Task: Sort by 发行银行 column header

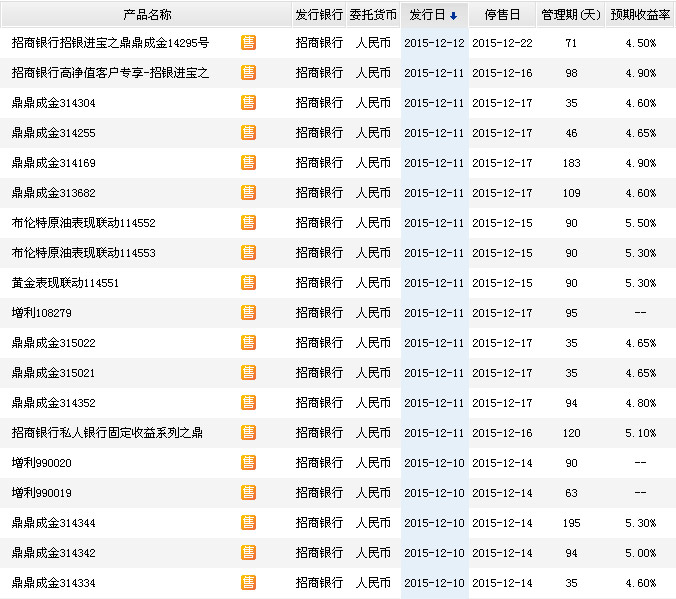Action: coord(319,15)
